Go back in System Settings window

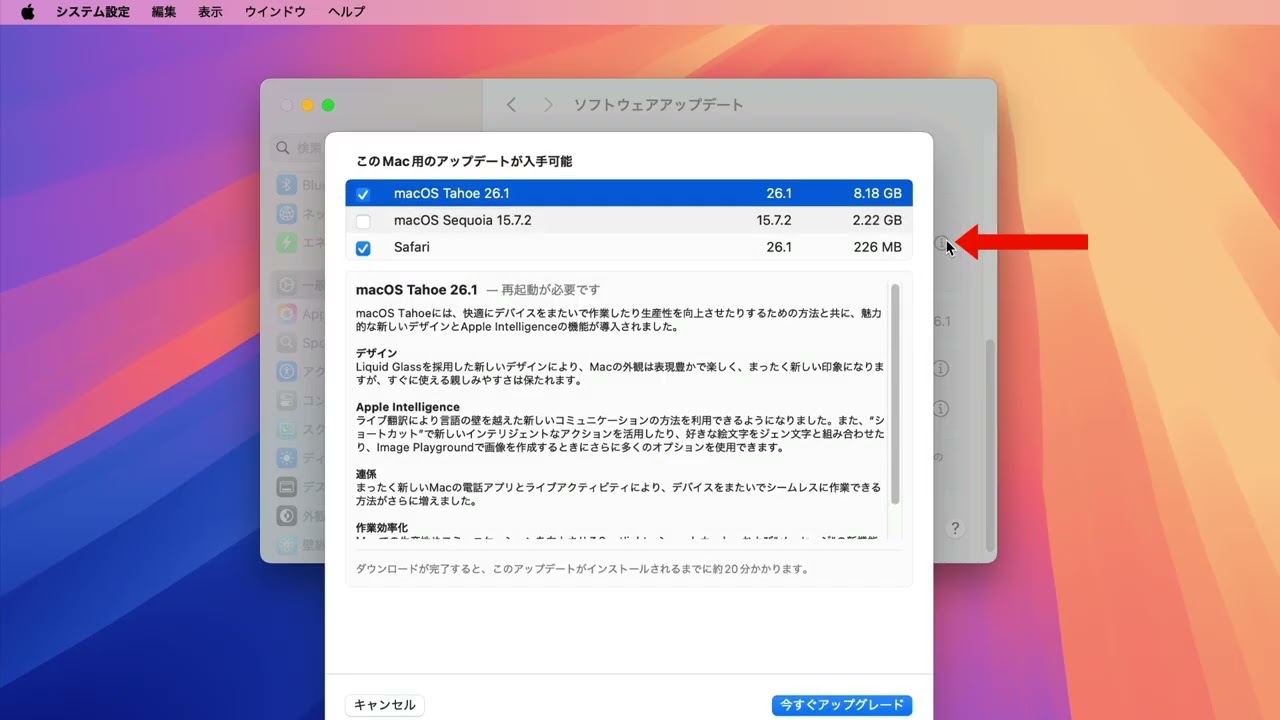[511, 105]
